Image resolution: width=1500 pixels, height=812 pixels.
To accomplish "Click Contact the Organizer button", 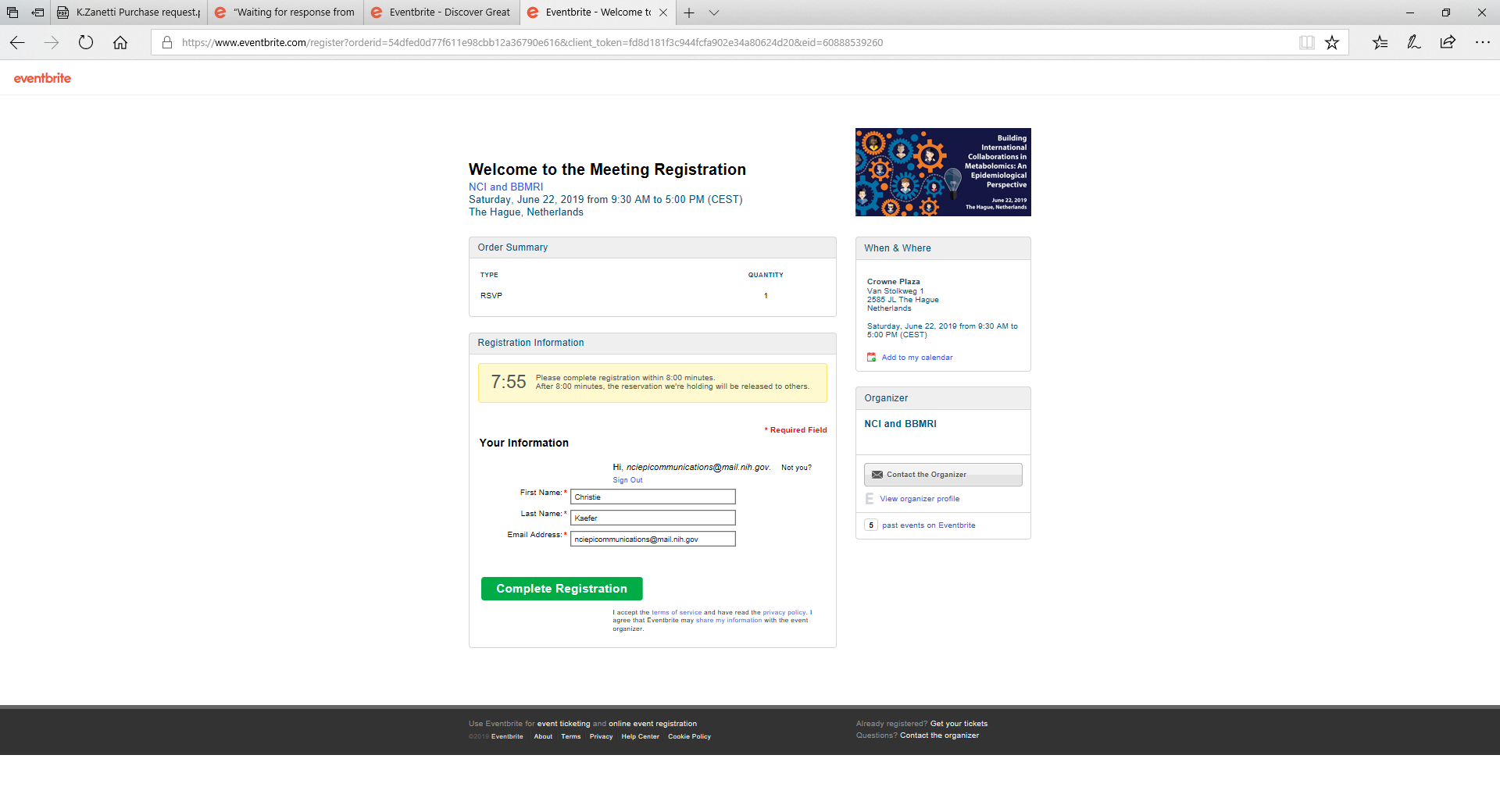I will pyautogui.click(x=943, y=475).
